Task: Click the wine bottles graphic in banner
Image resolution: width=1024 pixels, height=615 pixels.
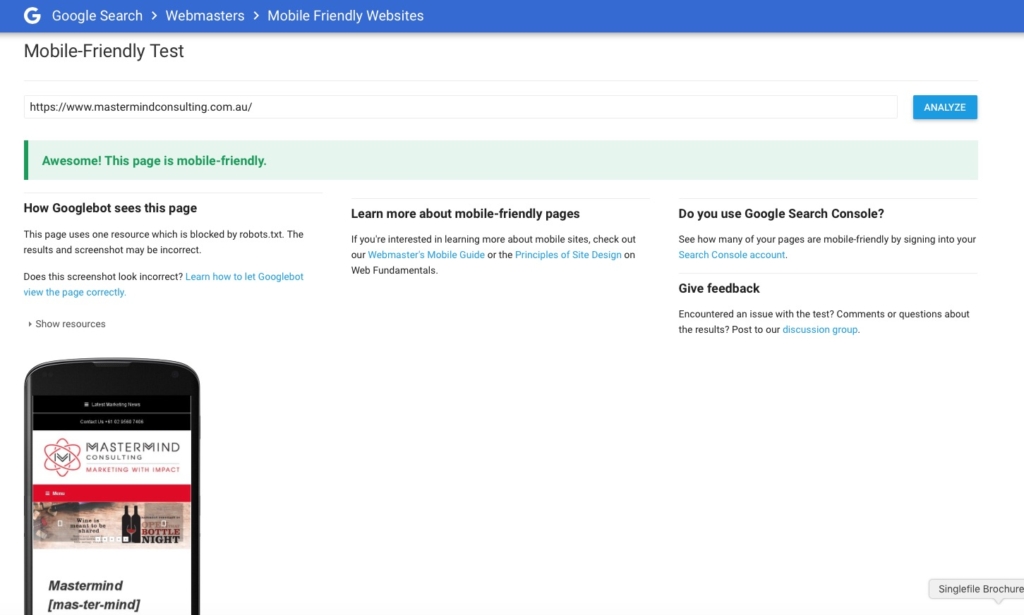Action: (x=129, y=522)
